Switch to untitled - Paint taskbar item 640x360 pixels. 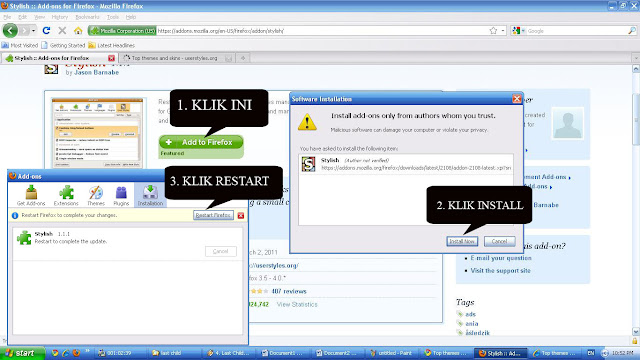pyautogui.click(x=391, y=353)
